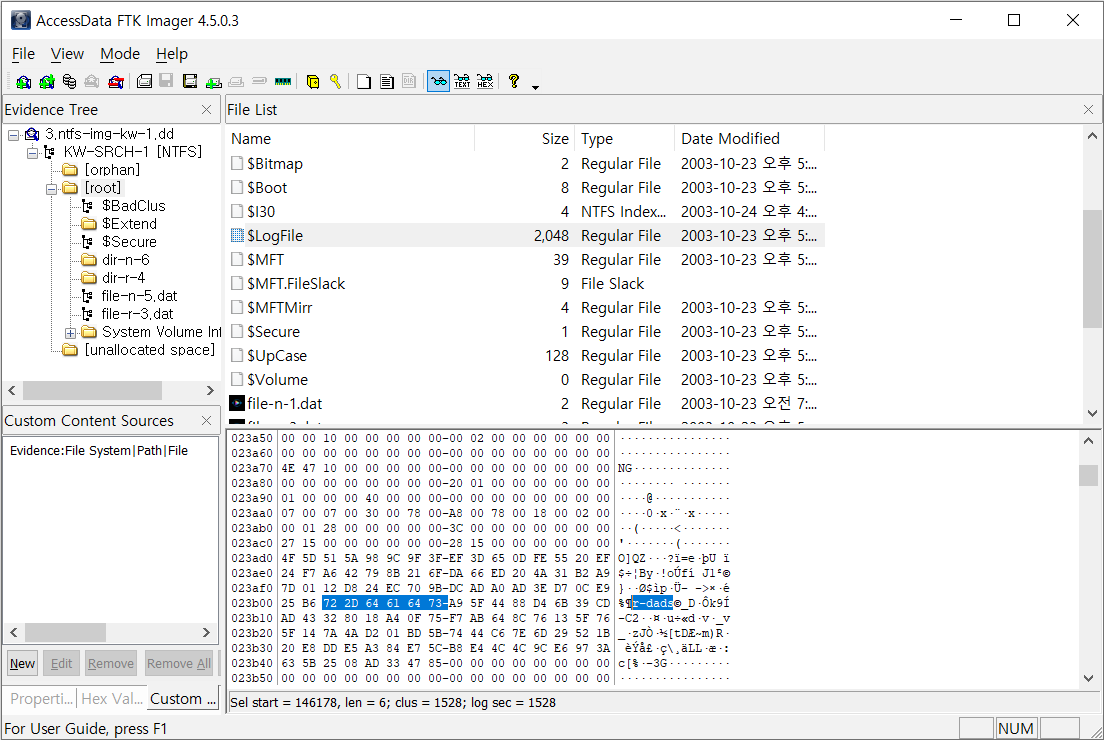Sort file list by Name column
This screenshot has width=1104, height=740.
(x=350, y=139)
